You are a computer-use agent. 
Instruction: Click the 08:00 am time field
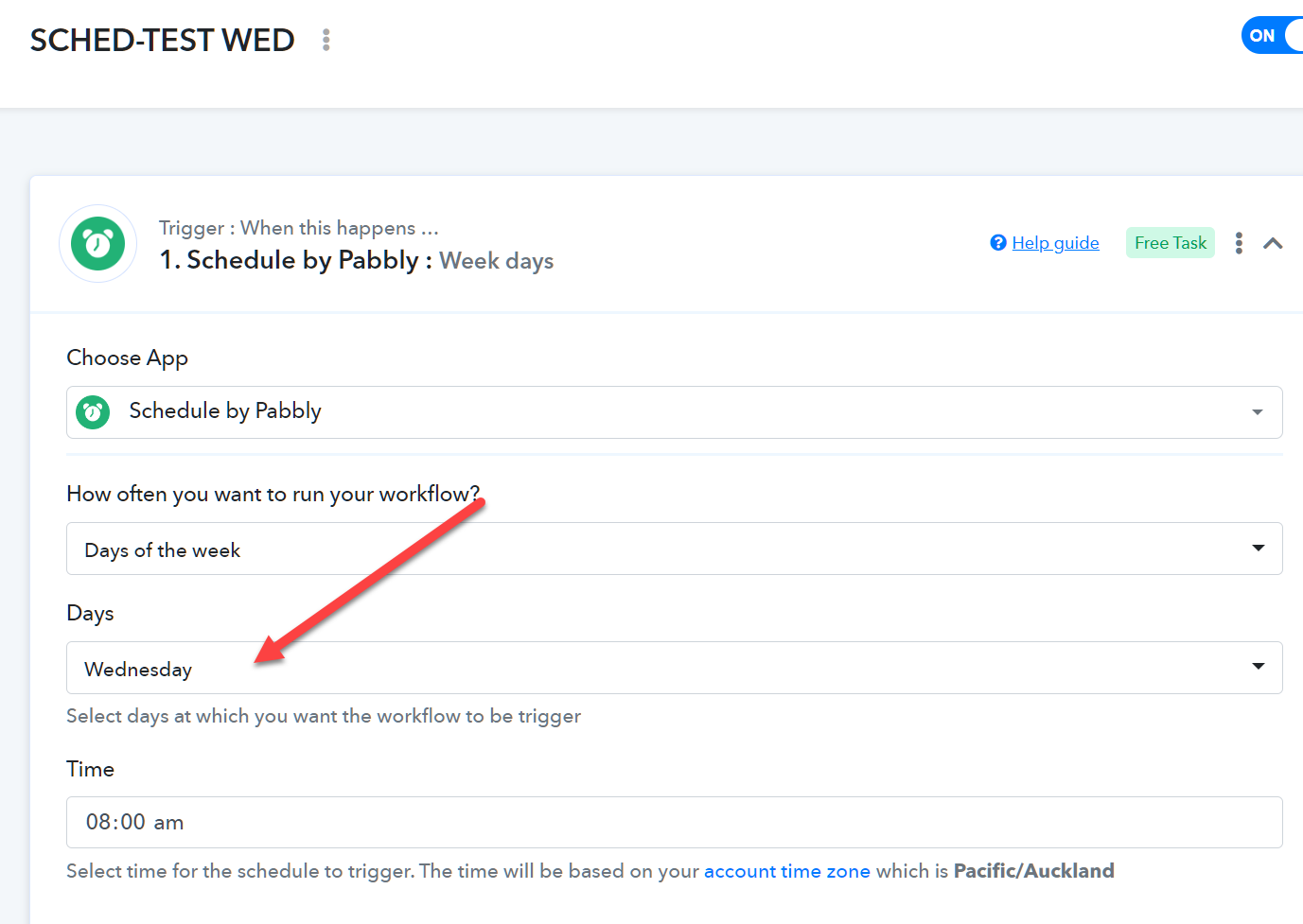pyautogui.click(x=675, y=822)
